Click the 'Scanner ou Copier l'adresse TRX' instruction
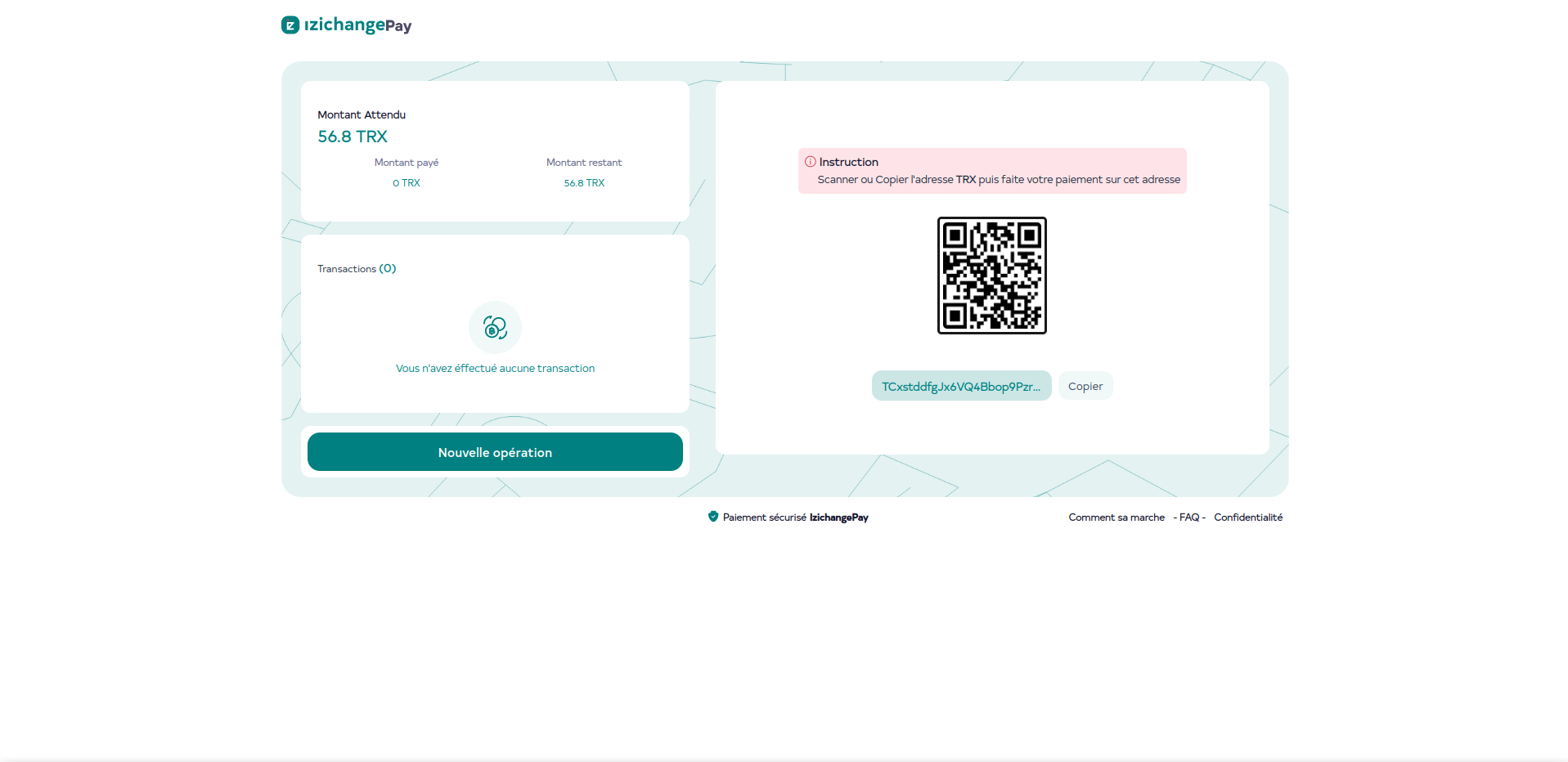Screen dimensions: 1568x762 click(999, 180)
